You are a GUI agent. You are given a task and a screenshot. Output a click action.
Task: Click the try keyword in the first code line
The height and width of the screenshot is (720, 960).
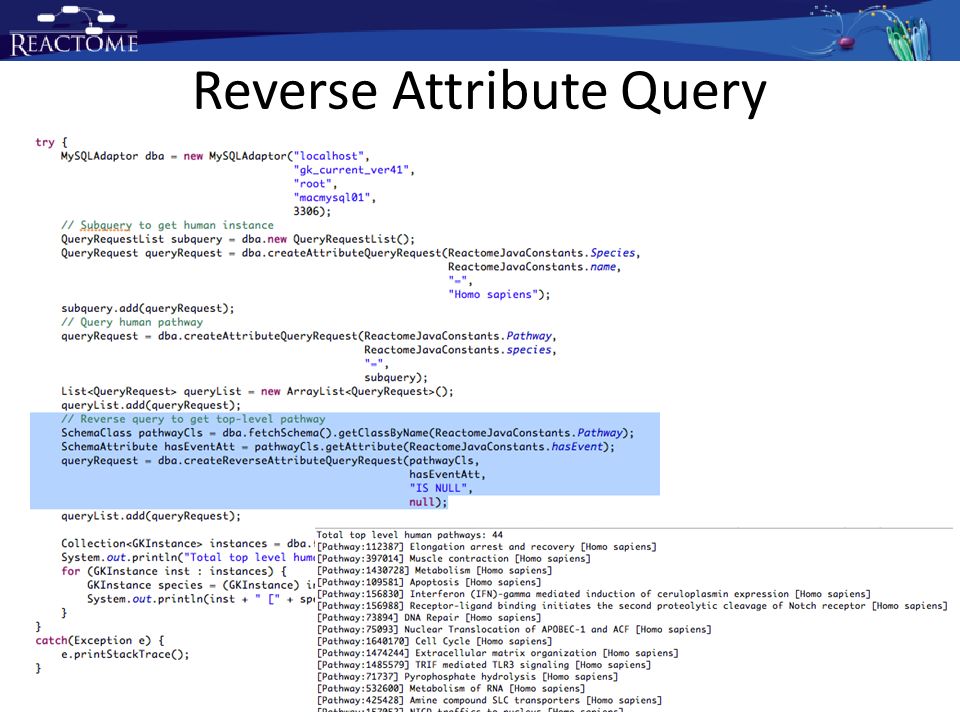[x=45, y=142]
